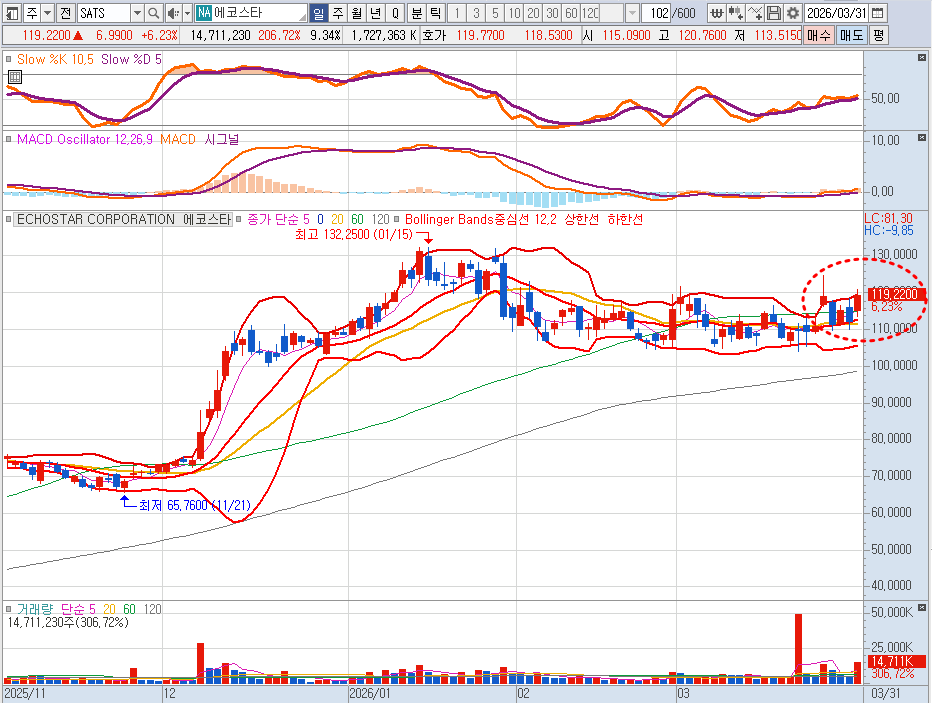Click the speaker sound alert icon
Screen dimensions: 932x703
click(173, 13)
